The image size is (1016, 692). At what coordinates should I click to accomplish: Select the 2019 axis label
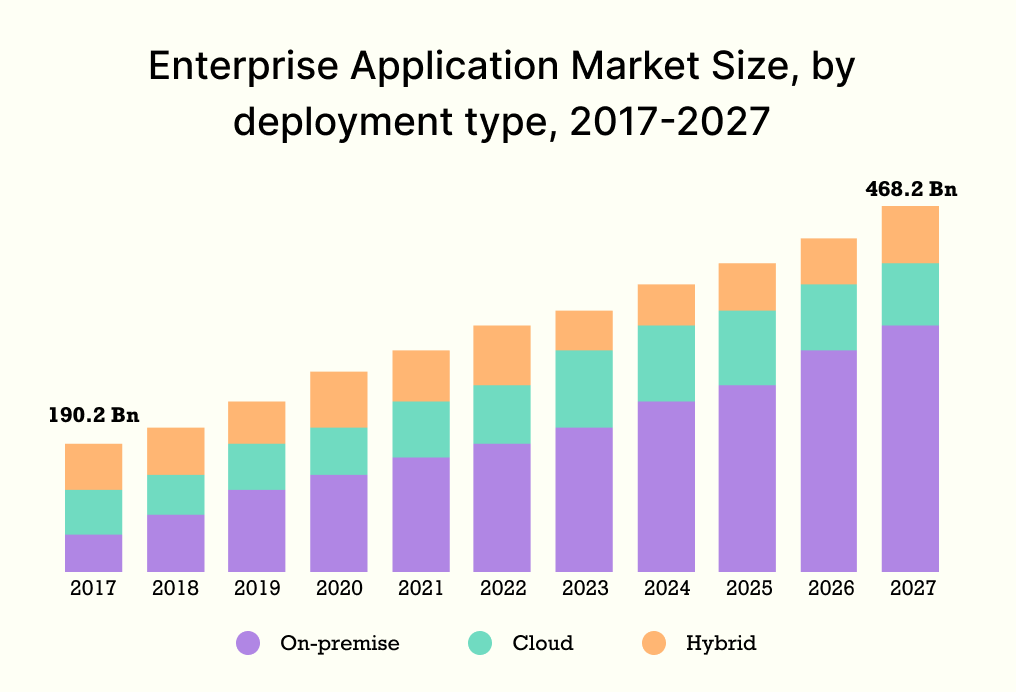pos(257,588)
